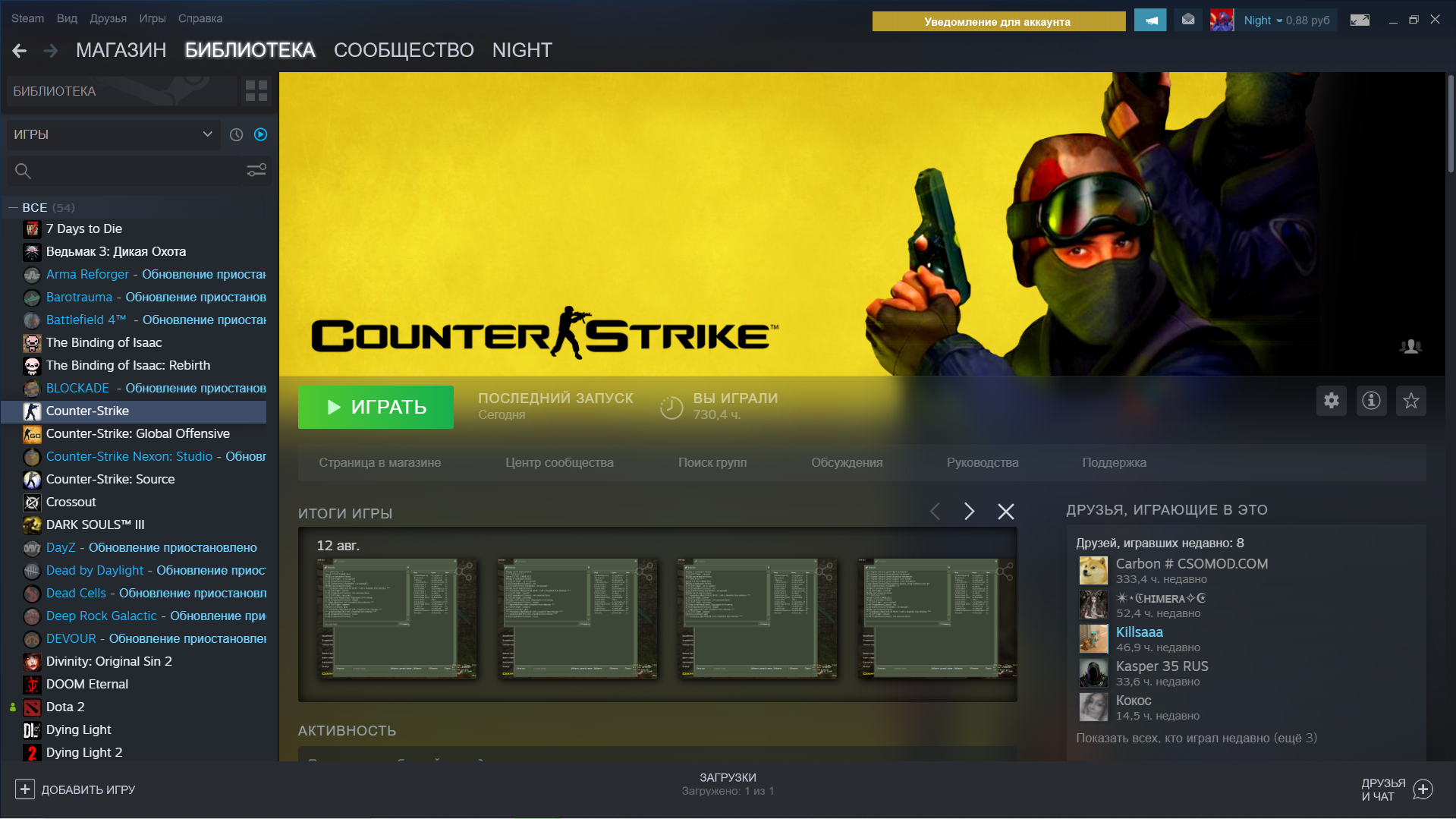Screen dimensions: 1456x819
Task: Select DOOM Eternal in library list
Action: click(87, 684)
